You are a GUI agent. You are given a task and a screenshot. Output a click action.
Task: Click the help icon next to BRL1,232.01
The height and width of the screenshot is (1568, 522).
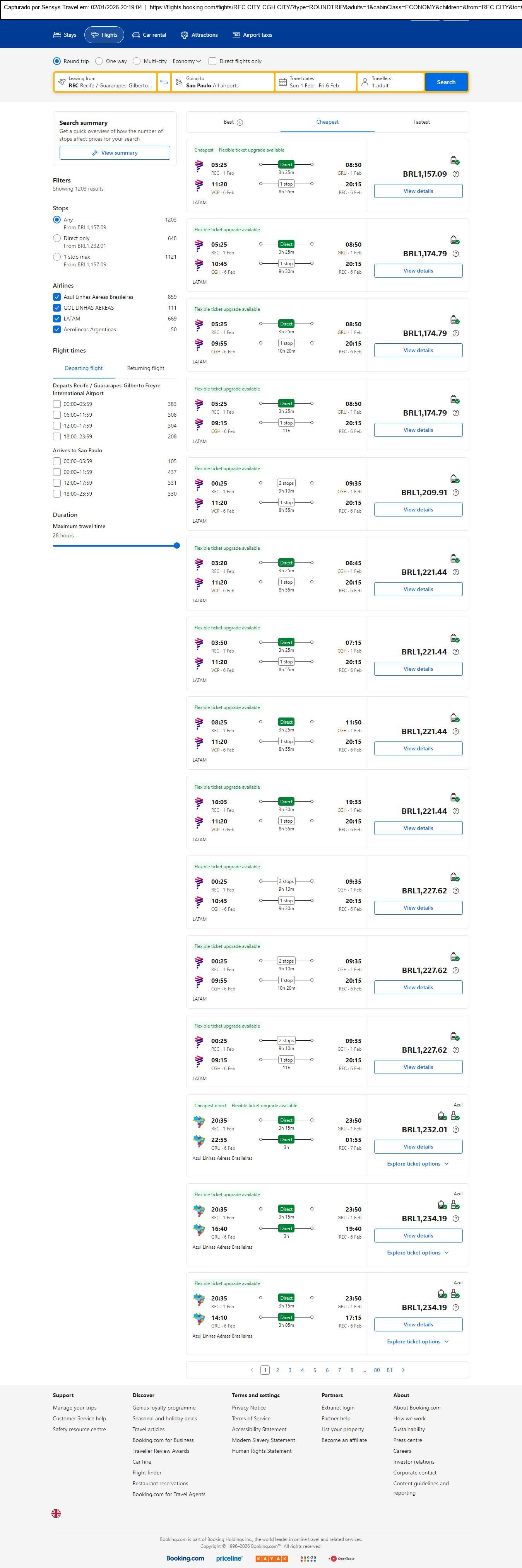(455, 1130)
